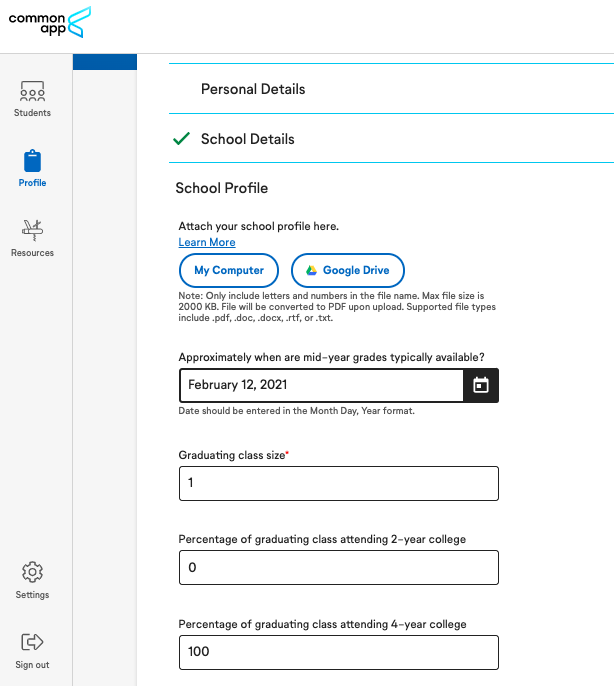Click the 4-year college percentage field
Screen dimensions: 614x686
(x=339, y=652)
